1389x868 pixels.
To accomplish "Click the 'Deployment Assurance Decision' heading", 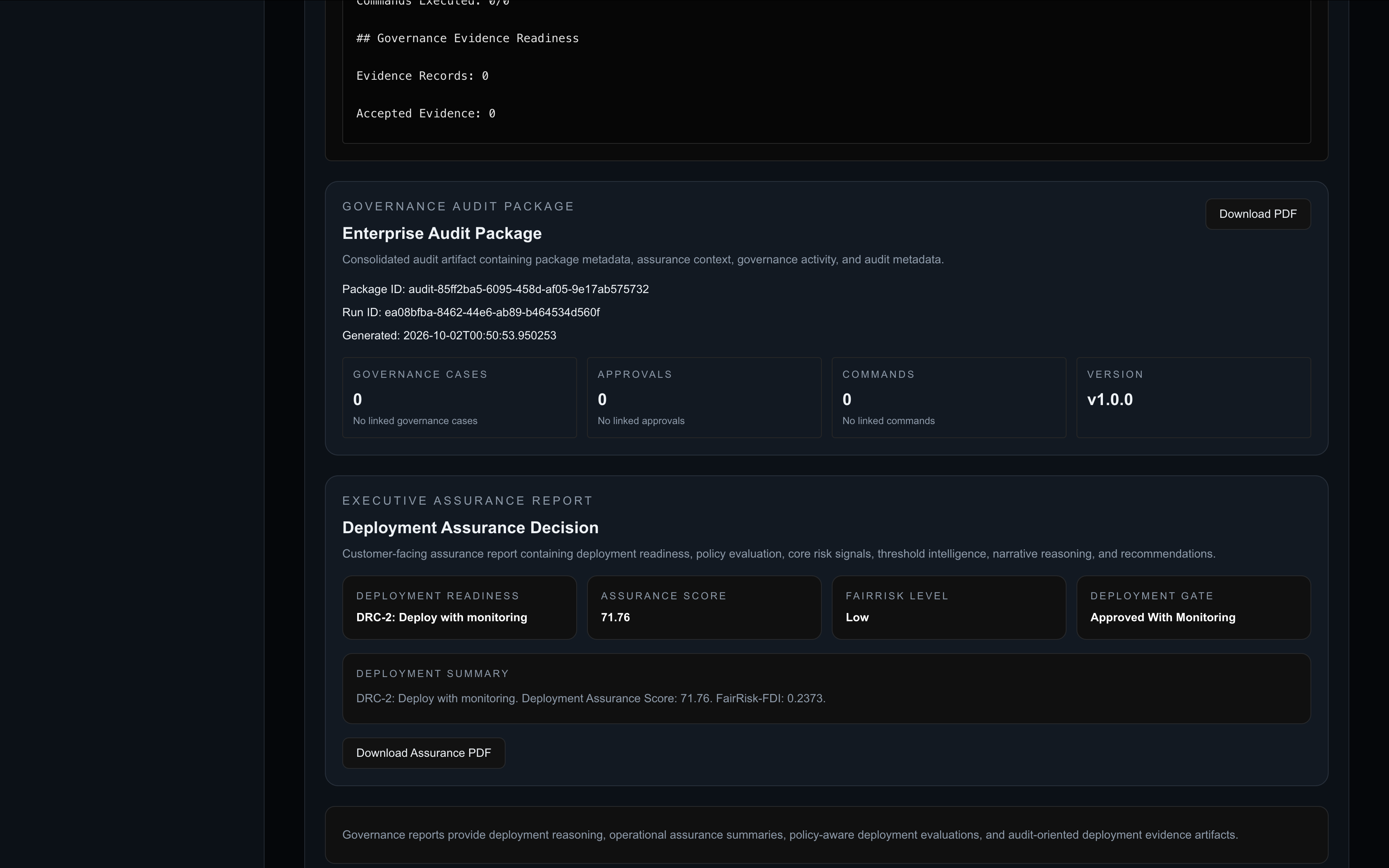I will click(470, 527).
